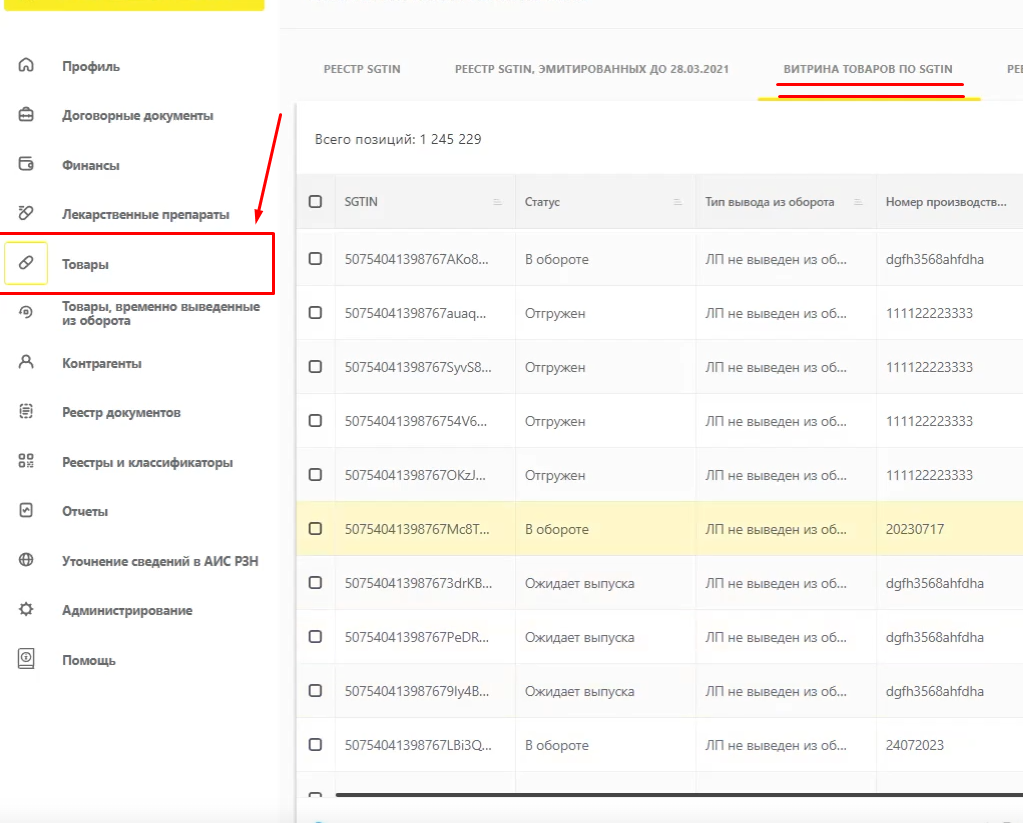Toggle the select-all checkbox in table header
The height and width of the screenshot is (823, 1023).
click(x=315, y=202)
